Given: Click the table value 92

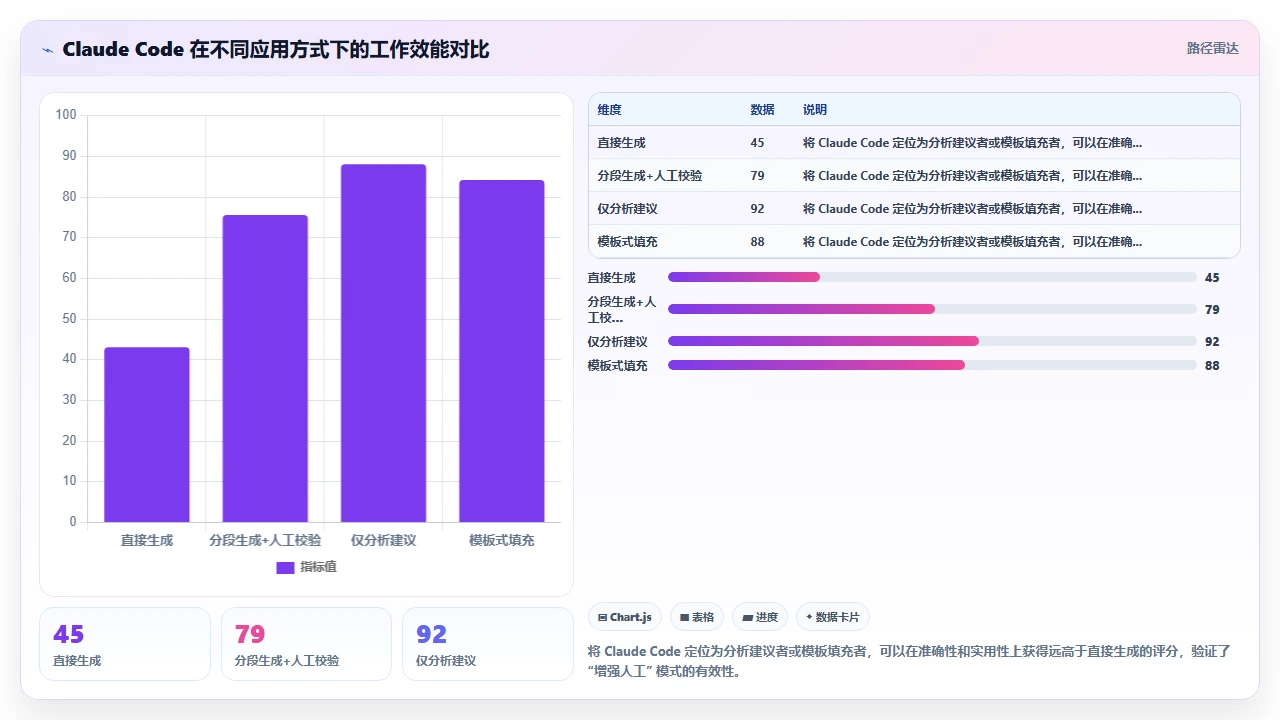Looking at the screenshot, I should [x=757, y=209].
